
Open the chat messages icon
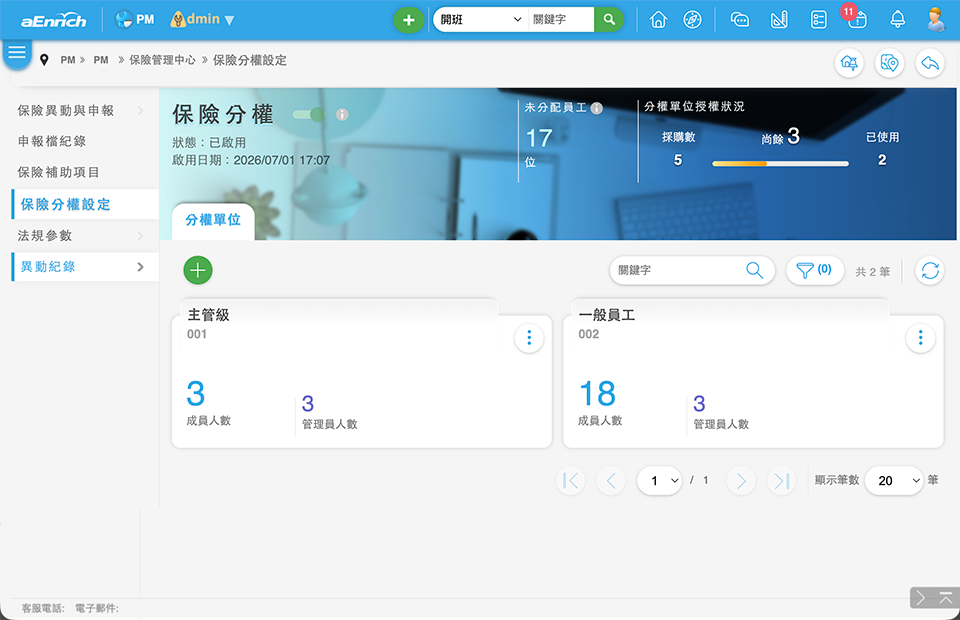click(740, 20)
